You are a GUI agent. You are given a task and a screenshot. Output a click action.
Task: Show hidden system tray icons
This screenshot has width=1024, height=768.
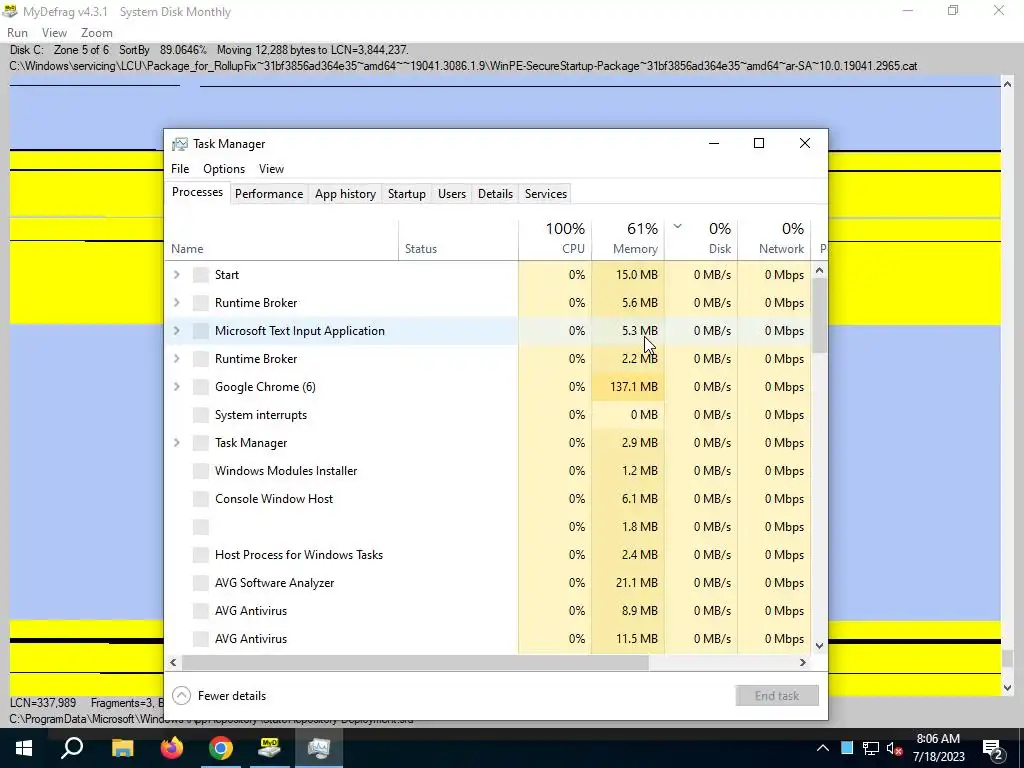pyautogui.click(x=823, y=748)
